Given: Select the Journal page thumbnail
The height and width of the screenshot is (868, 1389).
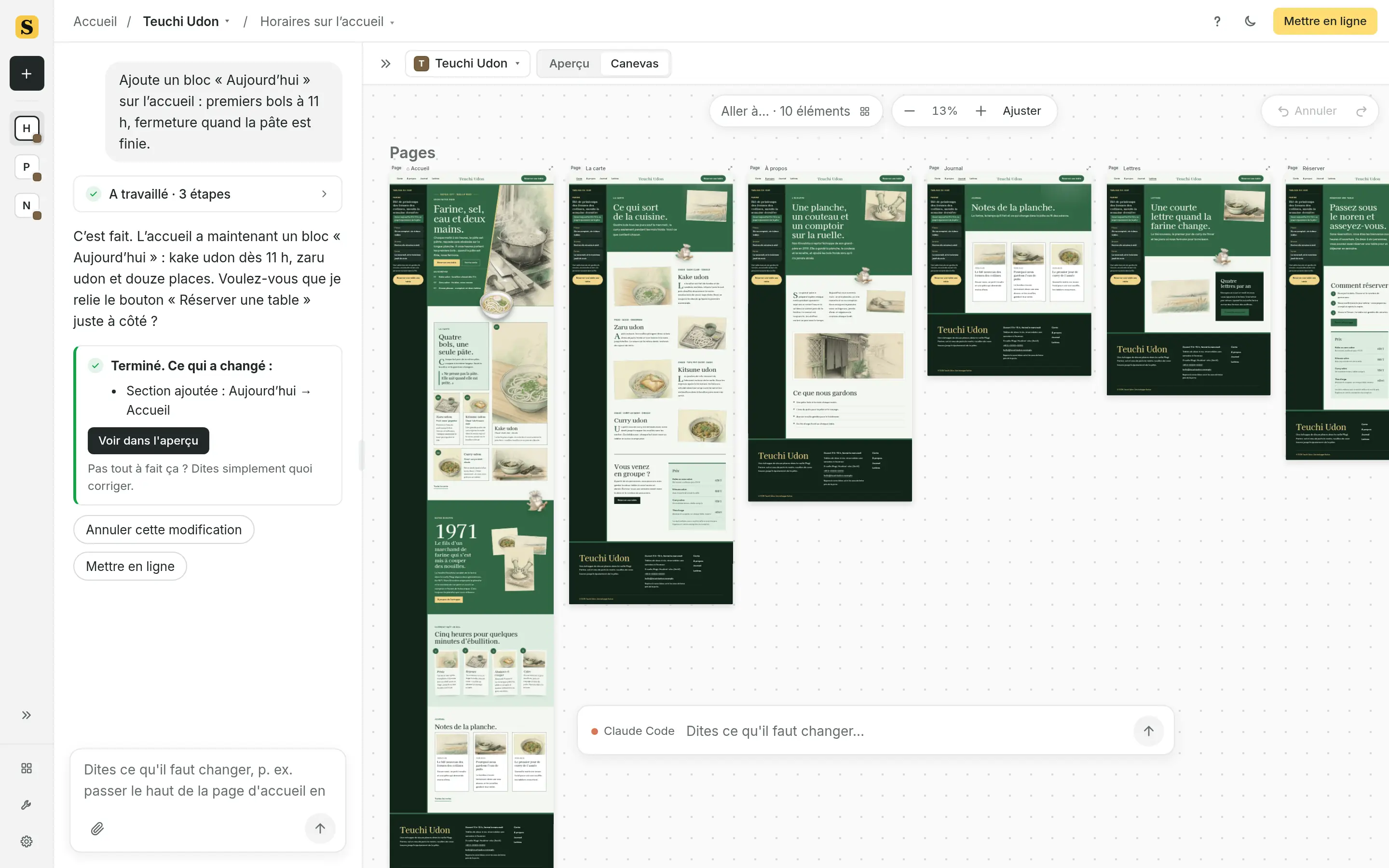Looking at the screenshot, I should pos(1008,274).
